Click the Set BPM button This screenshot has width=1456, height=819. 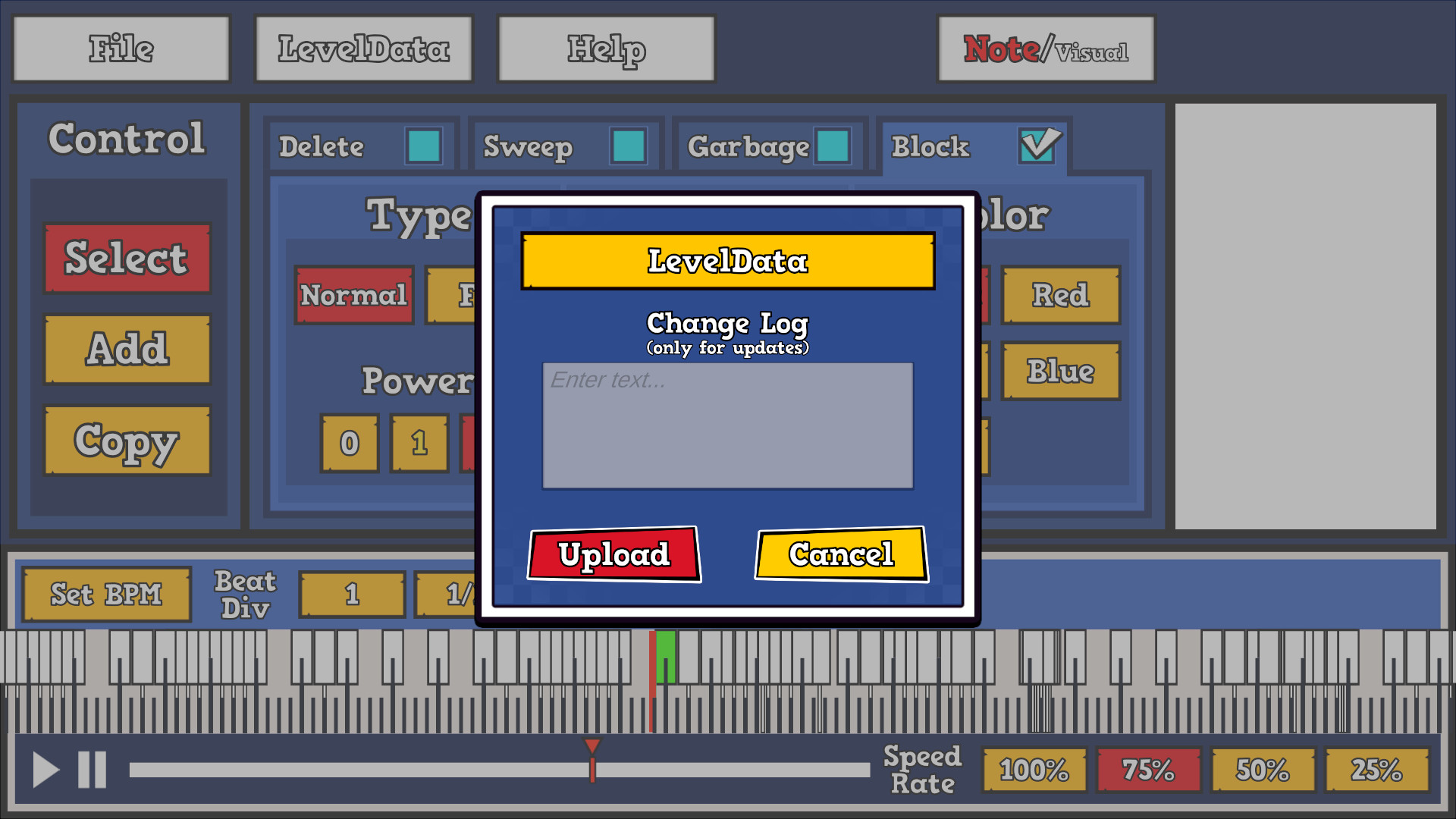point(106,594)
